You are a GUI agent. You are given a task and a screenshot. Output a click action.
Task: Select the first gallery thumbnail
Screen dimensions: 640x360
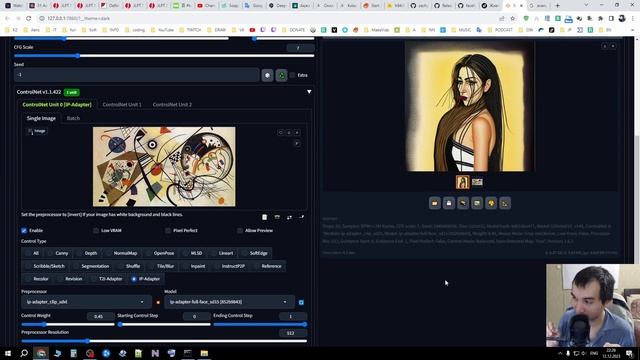pos(462,182)
